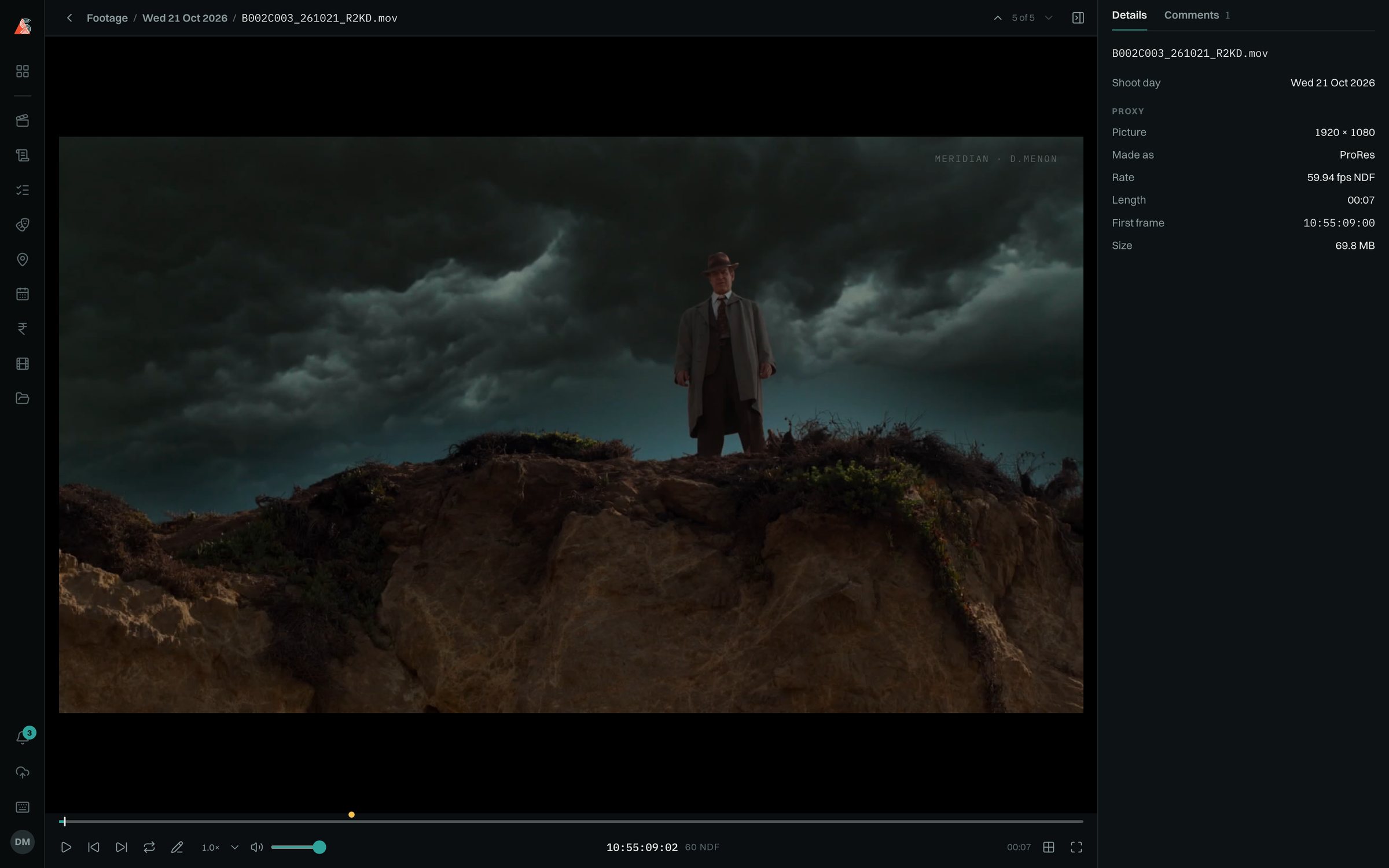Open the cloud upload icon
The height and width of the screenshot is (868, 1389).
coord(22,773)
